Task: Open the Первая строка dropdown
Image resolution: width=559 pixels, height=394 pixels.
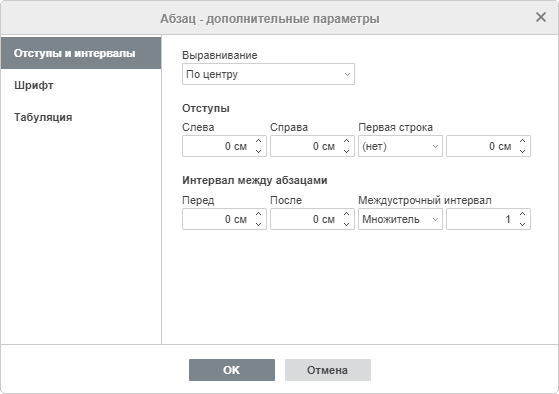Action: coord(400,146)
